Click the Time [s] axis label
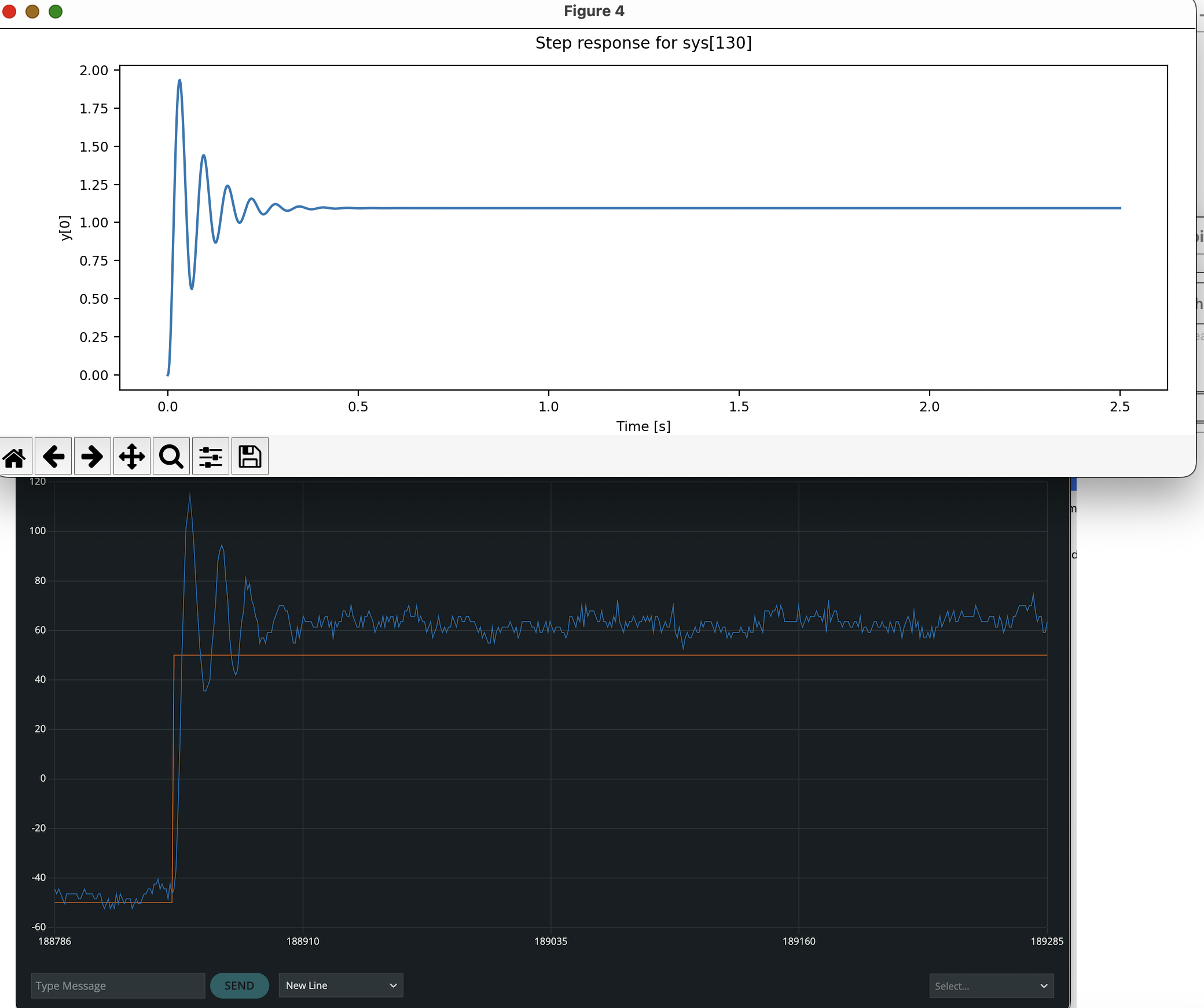This screenshot has width=1204, height=1008. [x=643, y=426]
